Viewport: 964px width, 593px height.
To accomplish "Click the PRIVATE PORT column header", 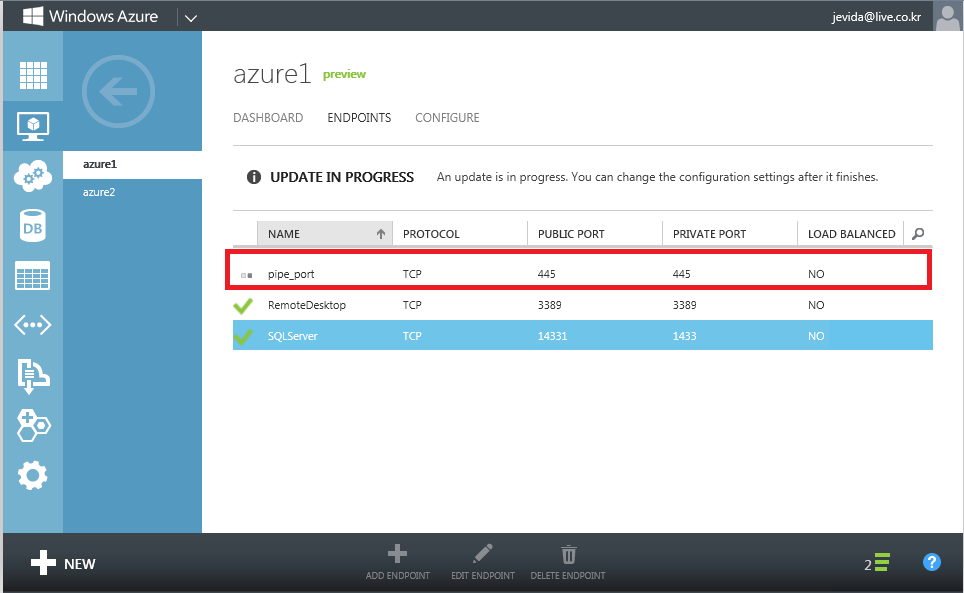I will (730, 234).
